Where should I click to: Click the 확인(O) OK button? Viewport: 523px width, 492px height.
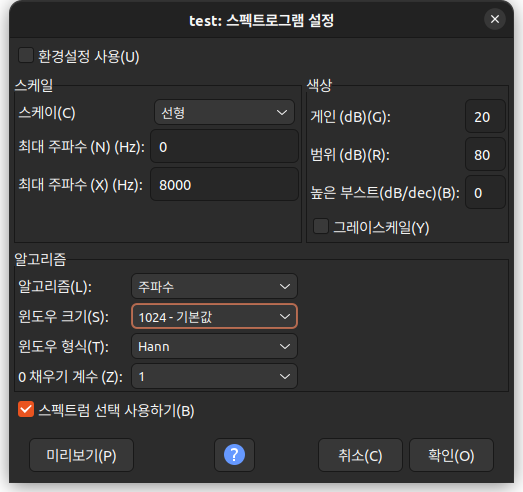pyautogui.click(x=451, y=455)
